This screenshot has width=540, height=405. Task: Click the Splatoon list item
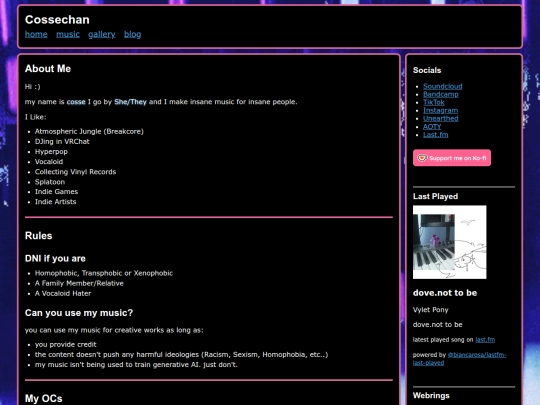coord(50,182)
